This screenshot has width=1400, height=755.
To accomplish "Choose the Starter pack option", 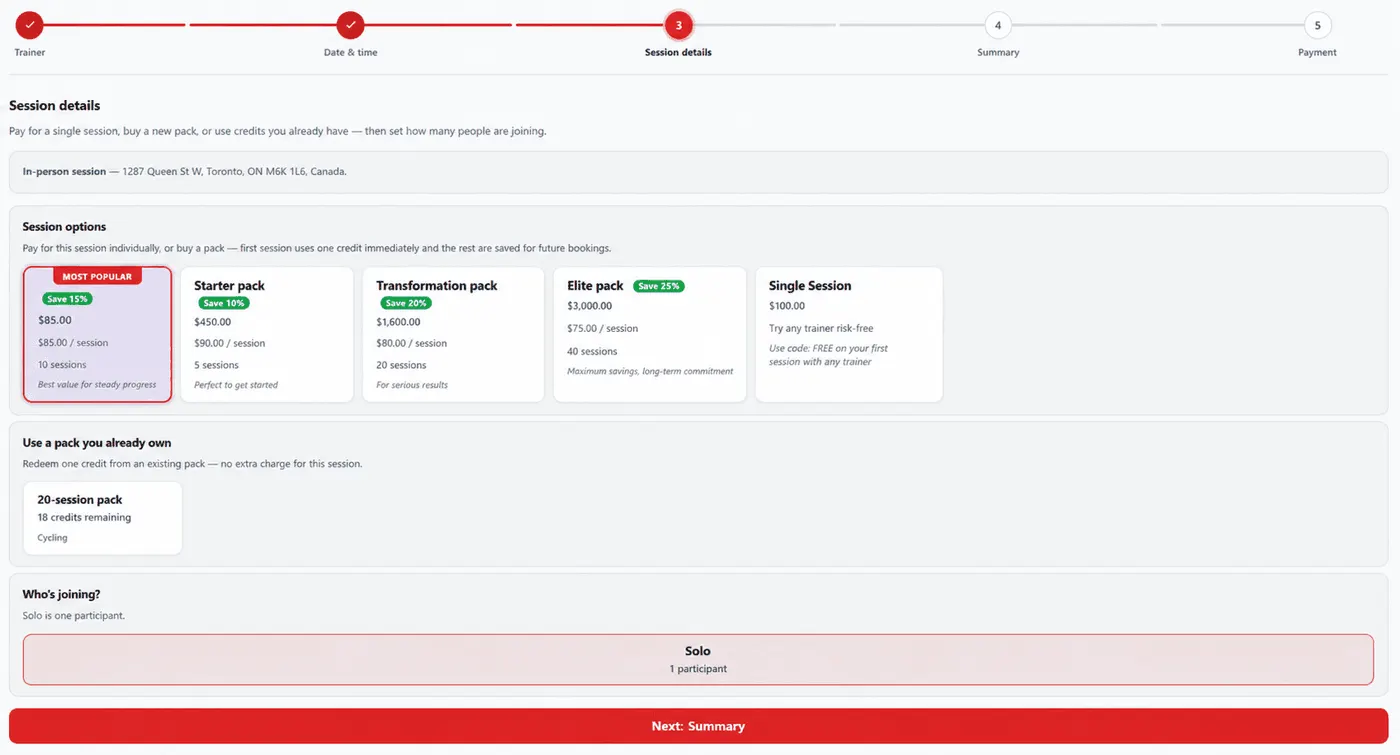I will click(267, 334).
